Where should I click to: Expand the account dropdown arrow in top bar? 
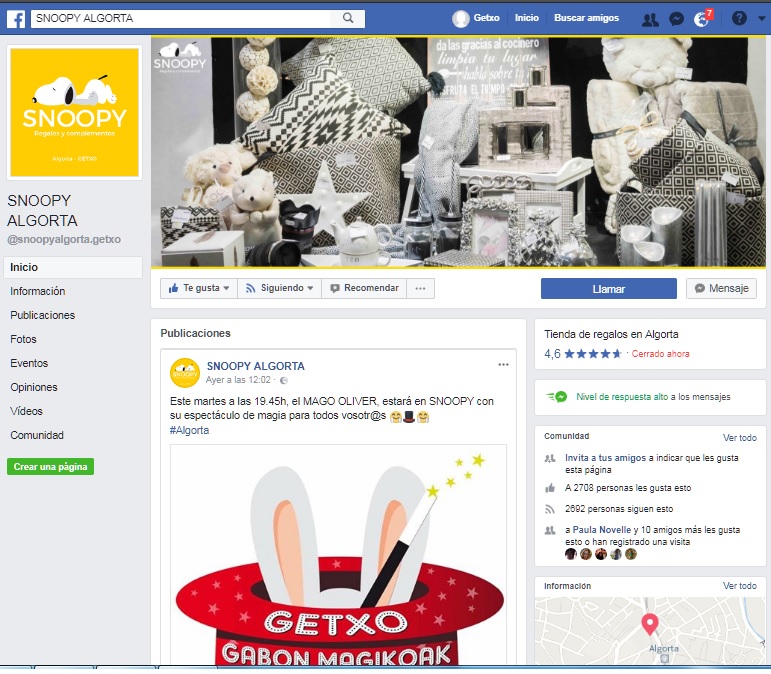coord(762,18)
